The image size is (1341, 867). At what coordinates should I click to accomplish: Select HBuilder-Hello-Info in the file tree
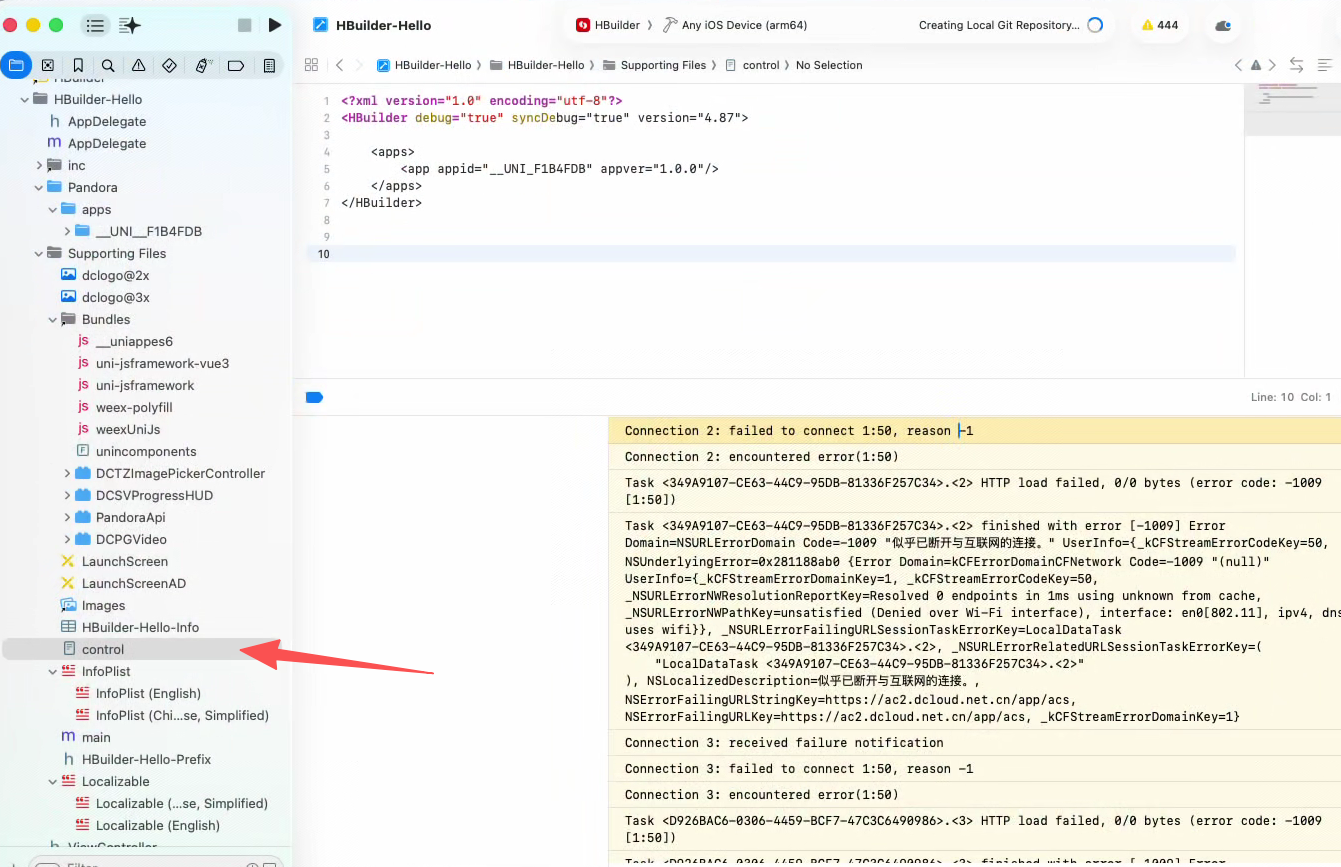140,627
